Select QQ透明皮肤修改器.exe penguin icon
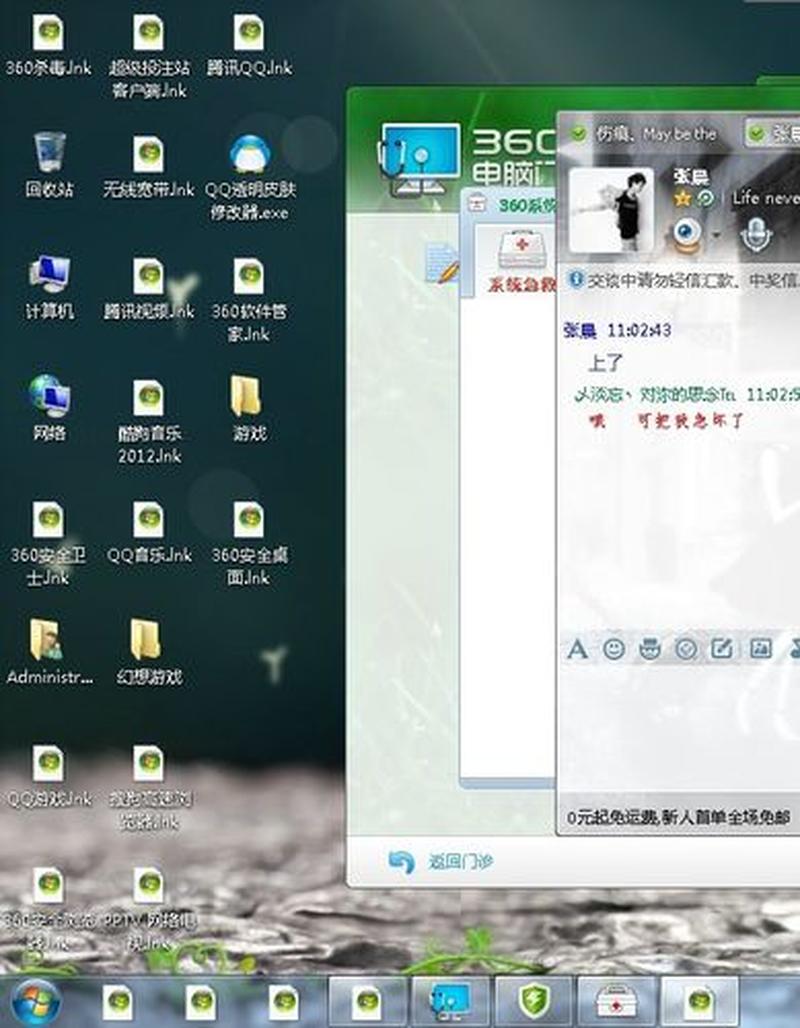800x1028 pixels. [x=250, y=177]
